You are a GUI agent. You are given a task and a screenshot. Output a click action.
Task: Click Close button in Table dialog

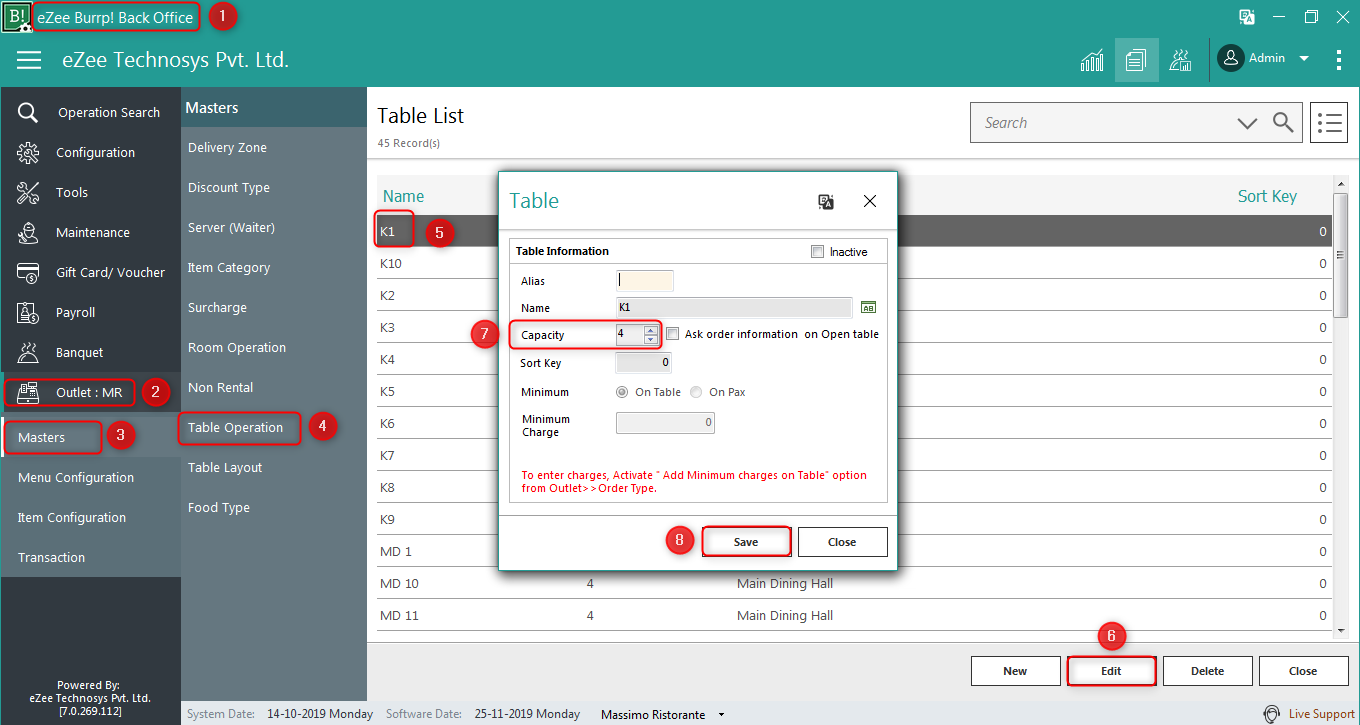pos(842,542)
